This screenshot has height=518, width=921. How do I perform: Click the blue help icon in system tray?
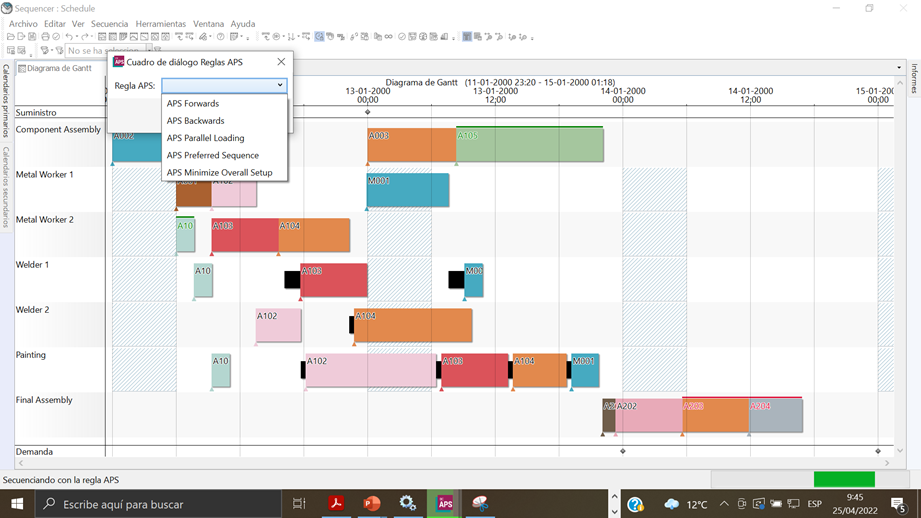(635, 504)
